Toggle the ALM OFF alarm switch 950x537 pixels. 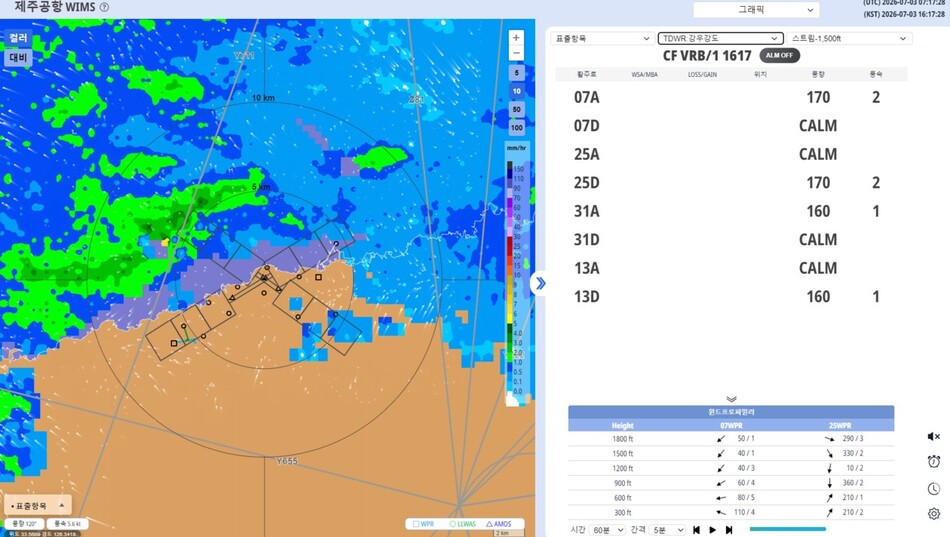(779, 55)
